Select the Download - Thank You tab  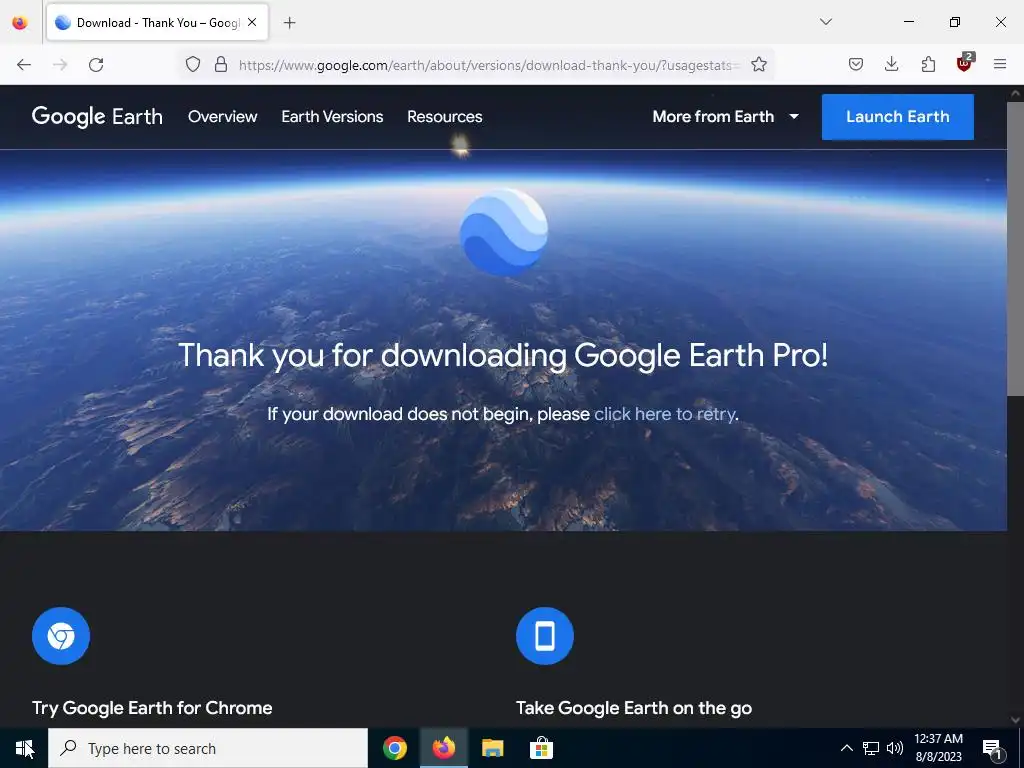click(x=157, y=23)
